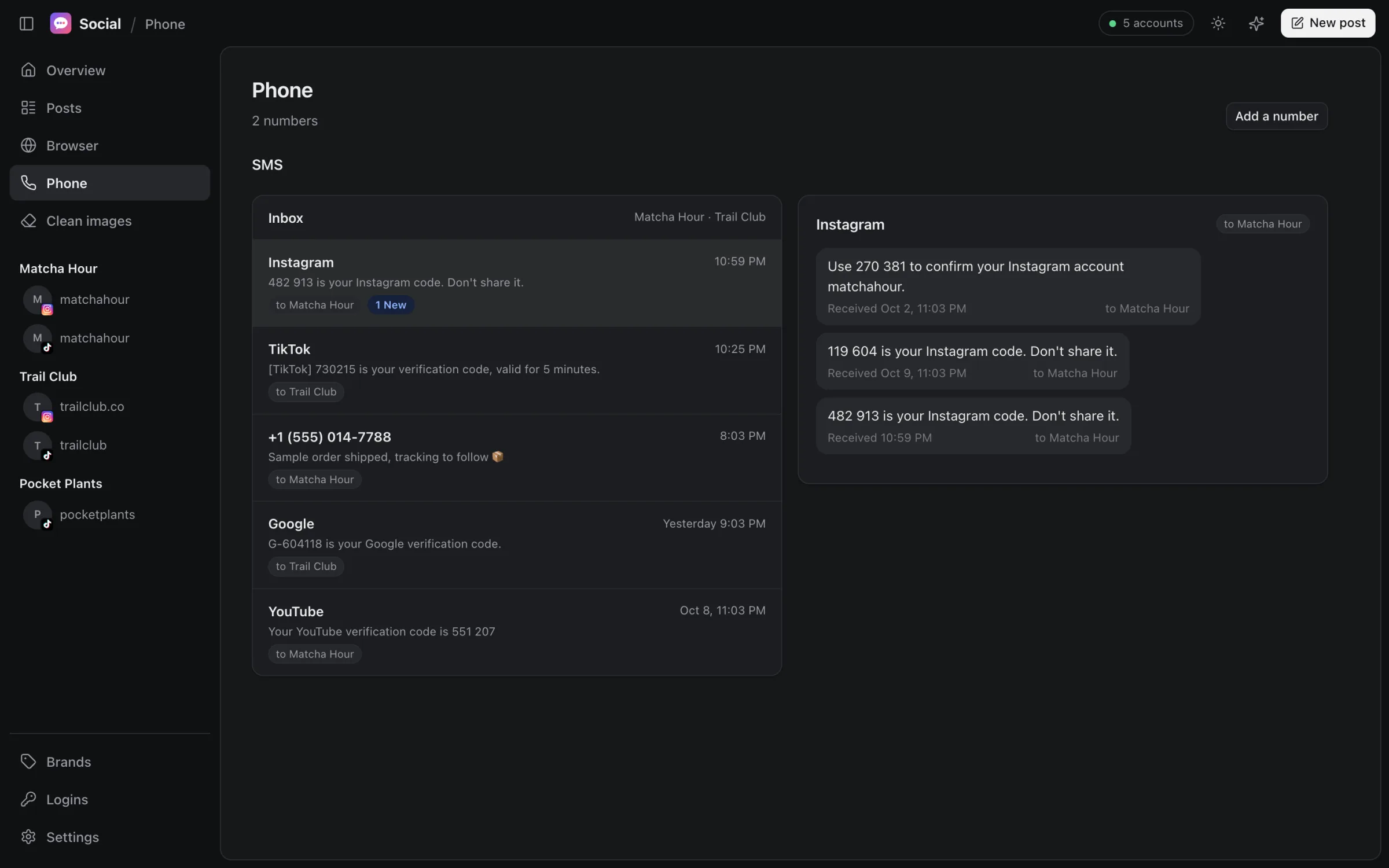This screenshot has width=1389, height=868.
Task: Click the Phone breadcrumb in header
Action: (x=165, y=24)
